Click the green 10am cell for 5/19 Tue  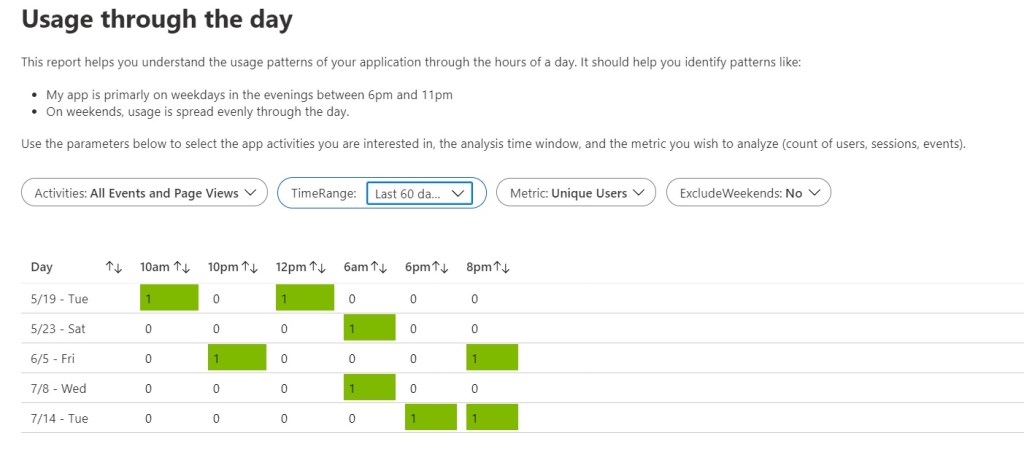tap(169, 298)
